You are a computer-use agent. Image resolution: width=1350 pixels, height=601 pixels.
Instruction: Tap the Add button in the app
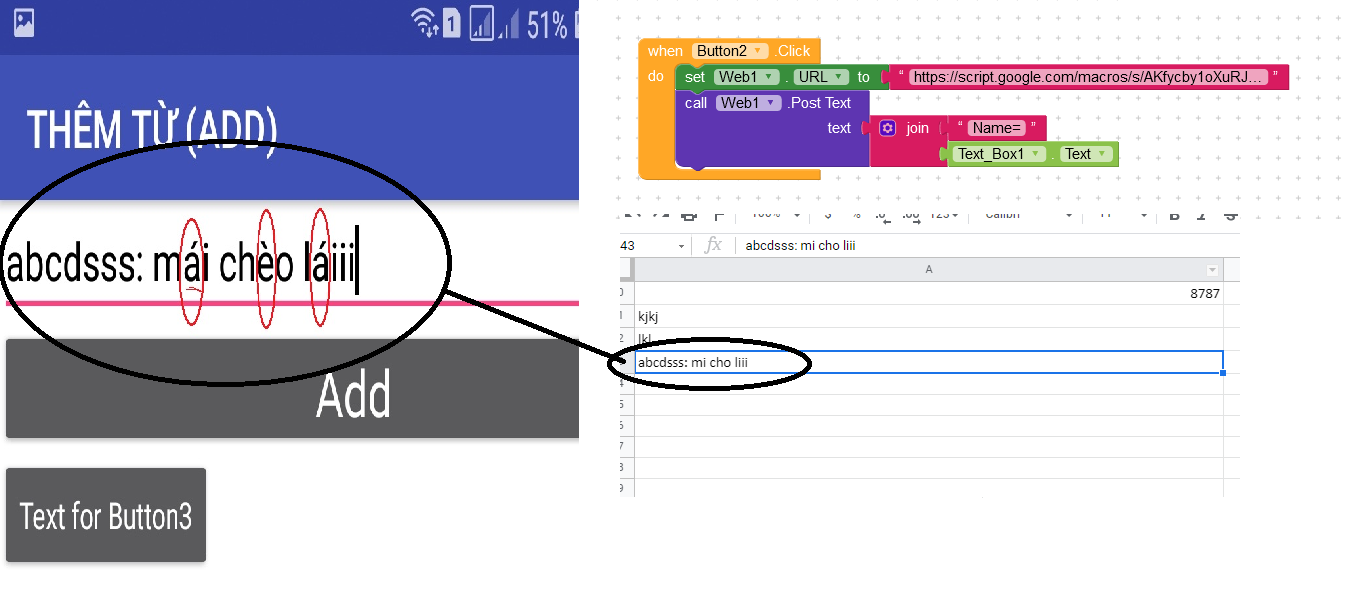(292, 389)
